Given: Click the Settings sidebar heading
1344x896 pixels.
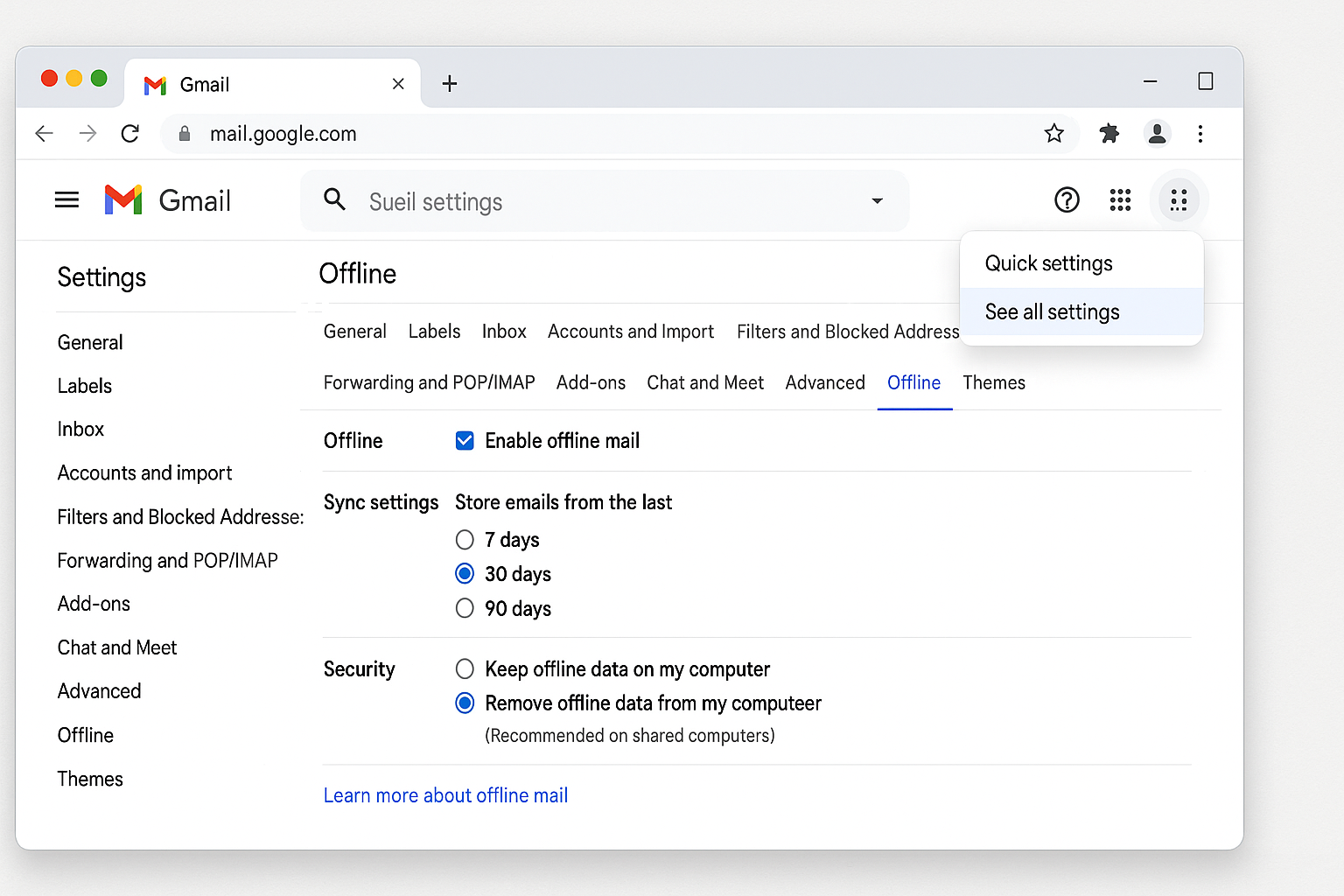Looking at the screenshot, I should coord(101,277).
